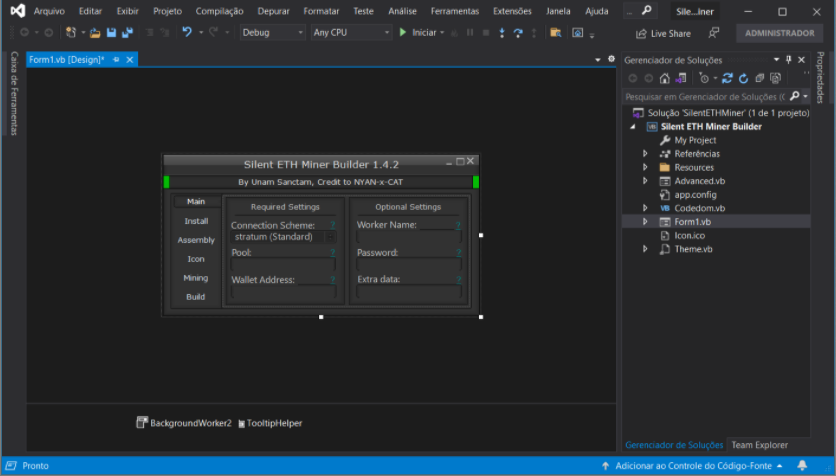Open the Arquivo menu

coord(49,11)
